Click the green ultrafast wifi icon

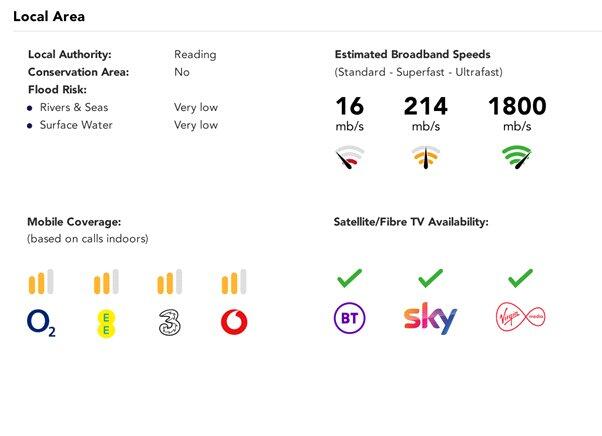coord(517,157)
